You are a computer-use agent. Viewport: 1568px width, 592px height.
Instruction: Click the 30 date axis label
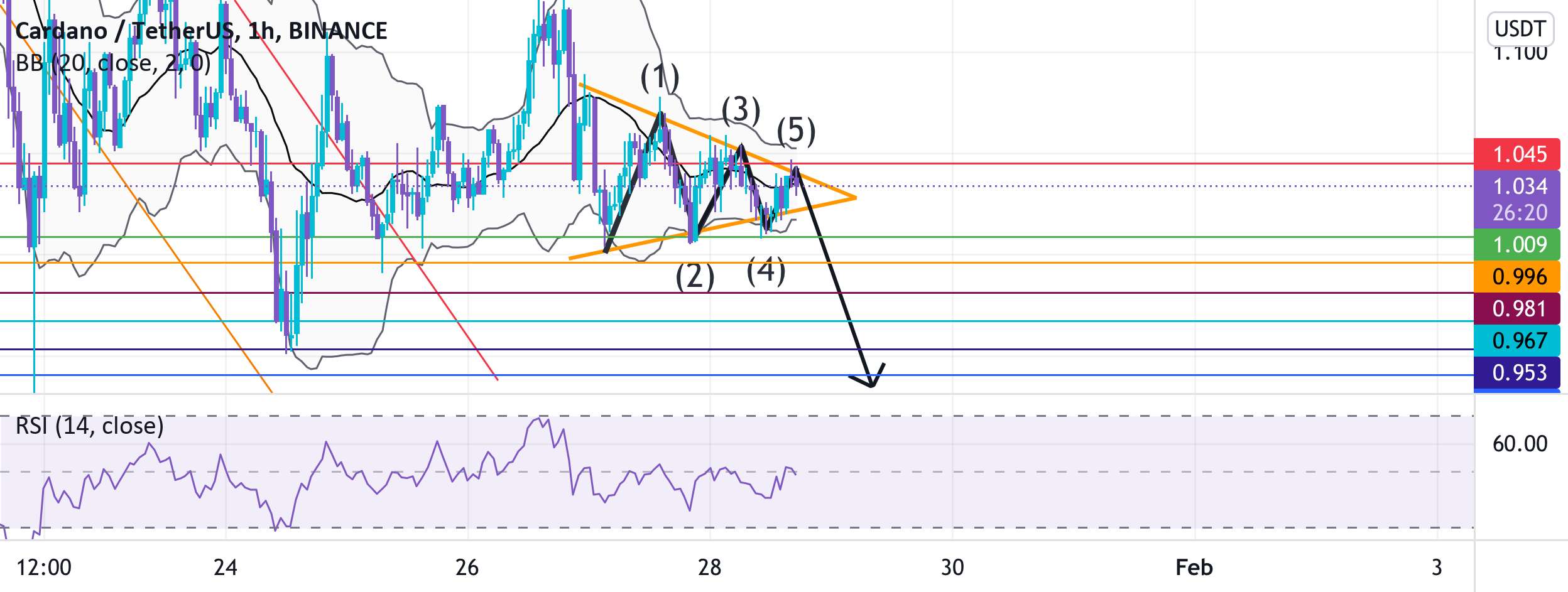click(952, 568)
